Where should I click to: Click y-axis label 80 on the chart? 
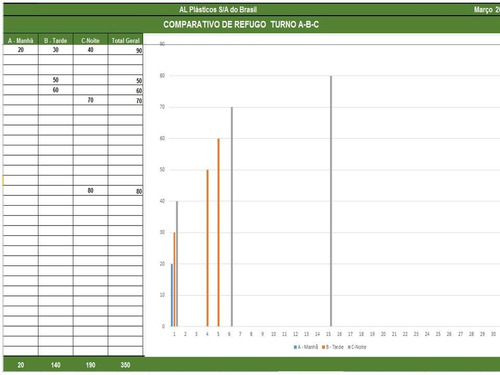pos(162,76)
